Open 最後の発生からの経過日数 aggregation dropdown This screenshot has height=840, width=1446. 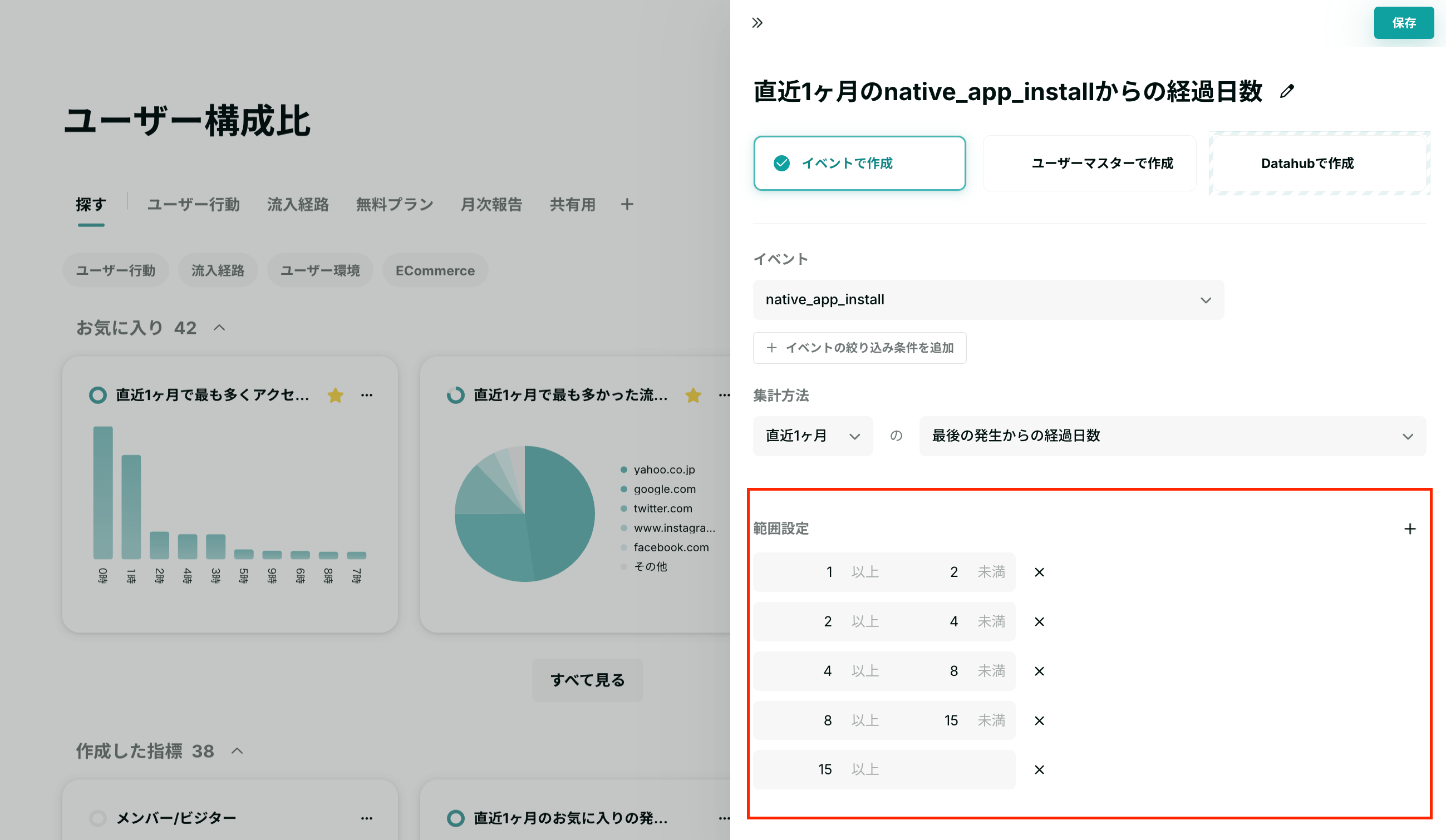pyautogui.click(x=1172, y=436)
